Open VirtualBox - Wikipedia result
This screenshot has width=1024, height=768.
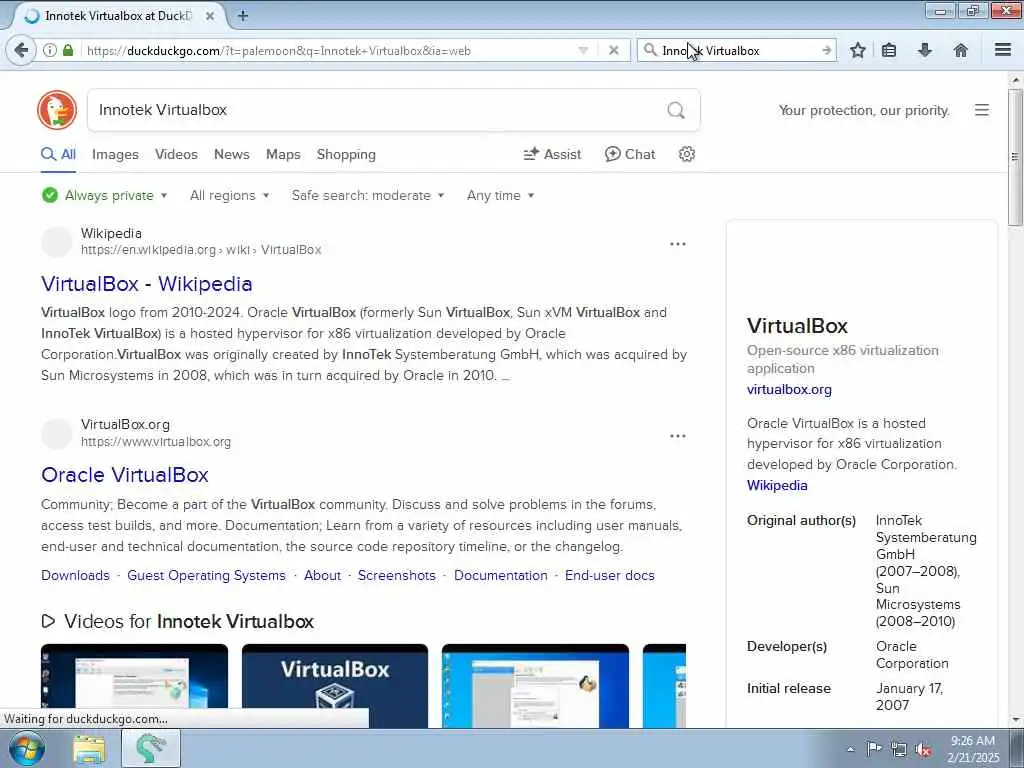tap(147, 283)
